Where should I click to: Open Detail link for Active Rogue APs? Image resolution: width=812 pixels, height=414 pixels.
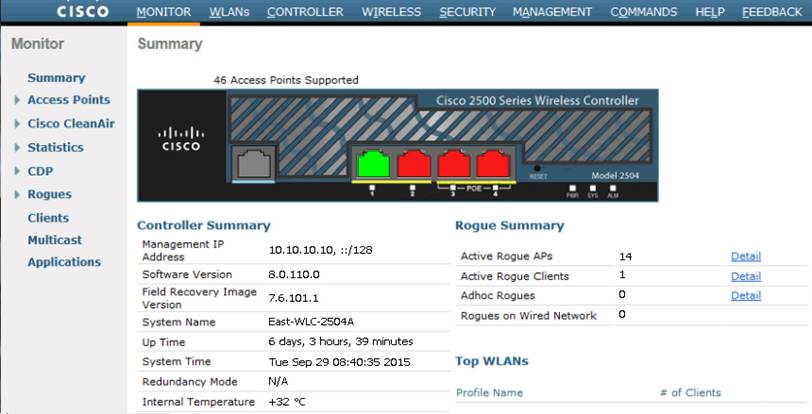pos(745,257)
